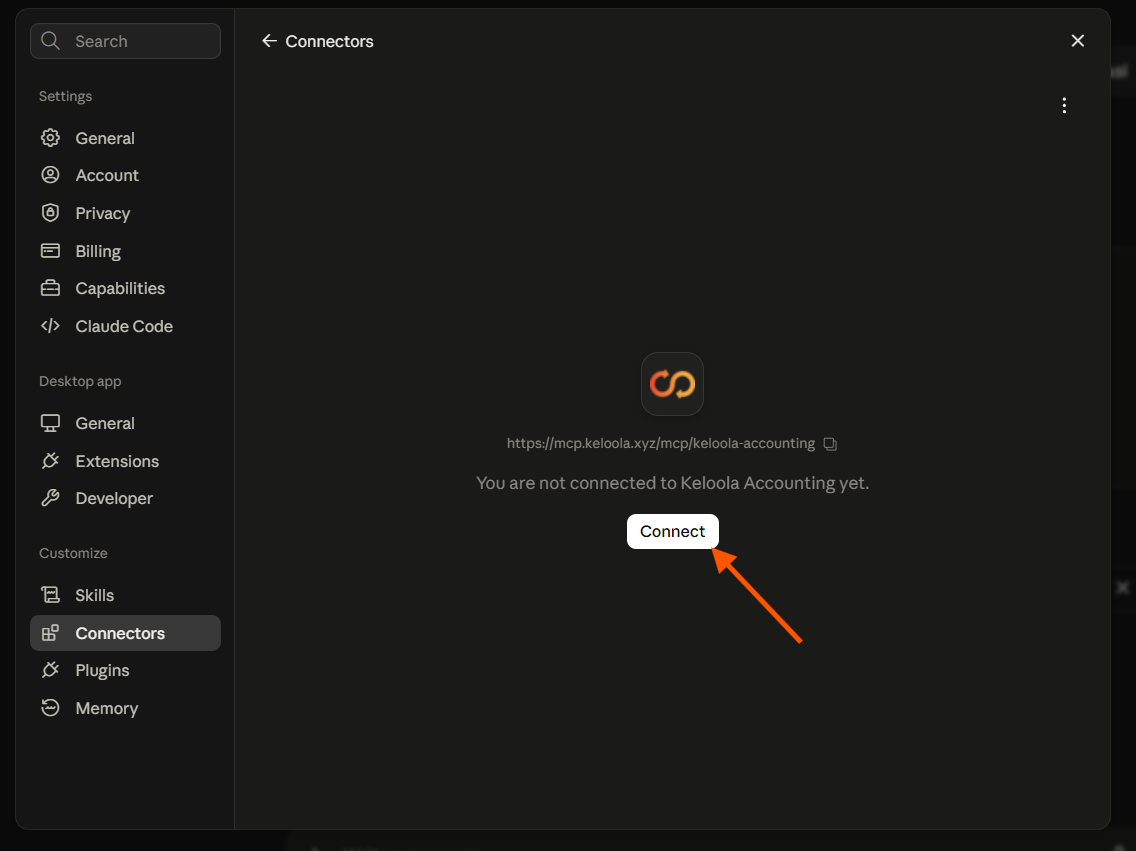This screenshot has height=851, width=1136.
Task: Open the Plugins page
Action: point(125,671)
